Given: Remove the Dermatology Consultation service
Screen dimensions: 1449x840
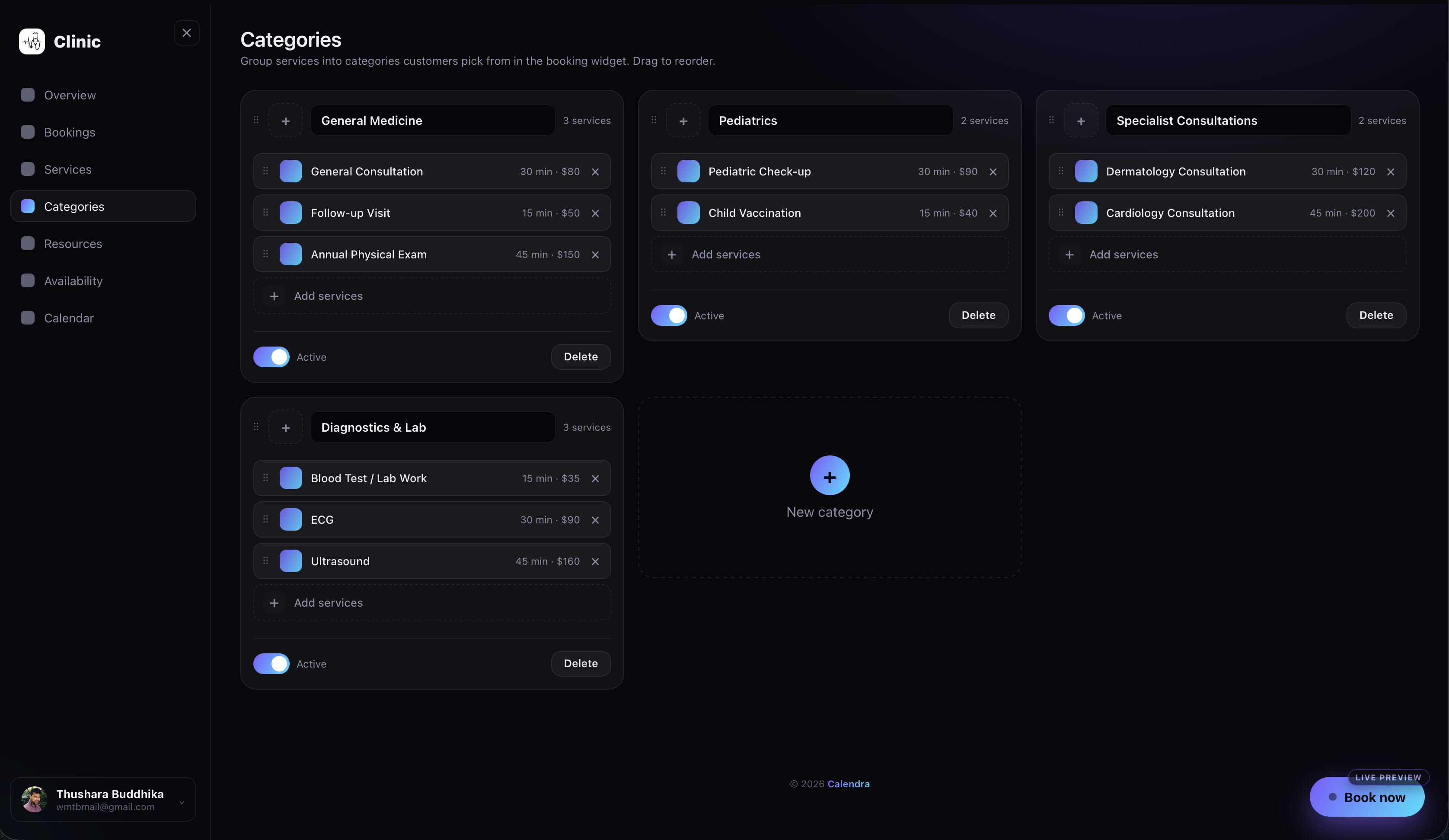Looking at the screenshot, I should click(x=1390, y=172).
